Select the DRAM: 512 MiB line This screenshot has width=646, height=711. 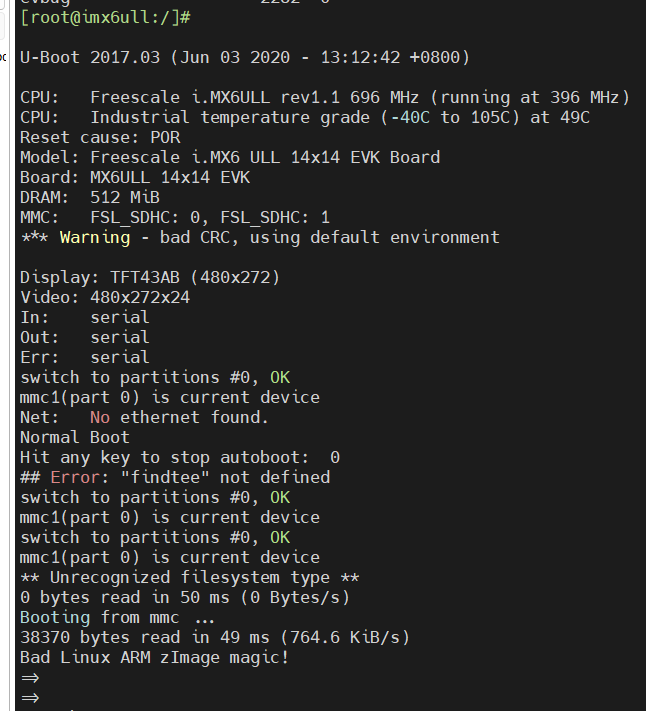click(90, 197)
